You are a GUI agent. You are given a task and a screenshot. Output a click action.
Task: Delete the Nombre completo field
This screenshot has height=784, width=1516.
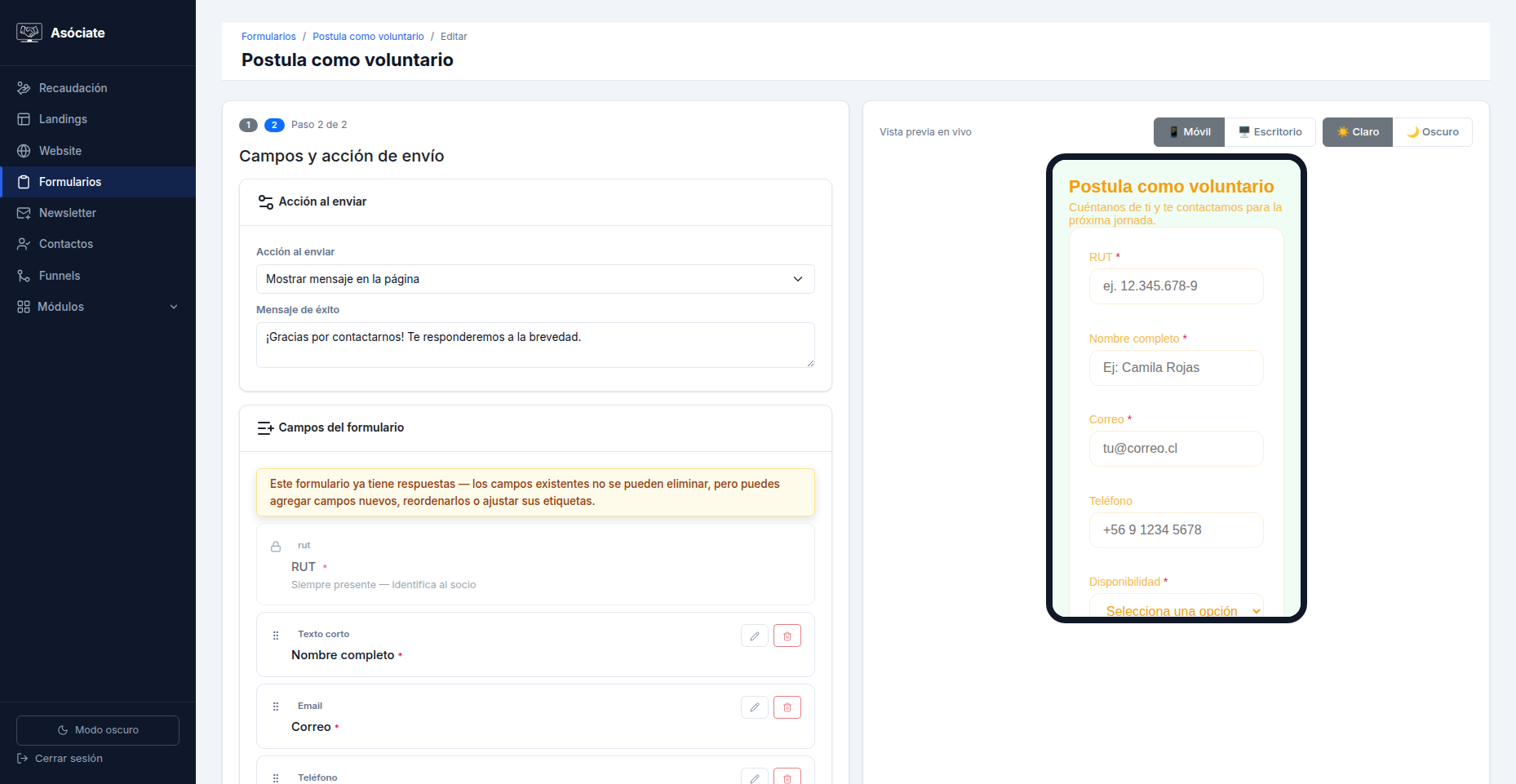pyautogui.click(x=787, y=636)
